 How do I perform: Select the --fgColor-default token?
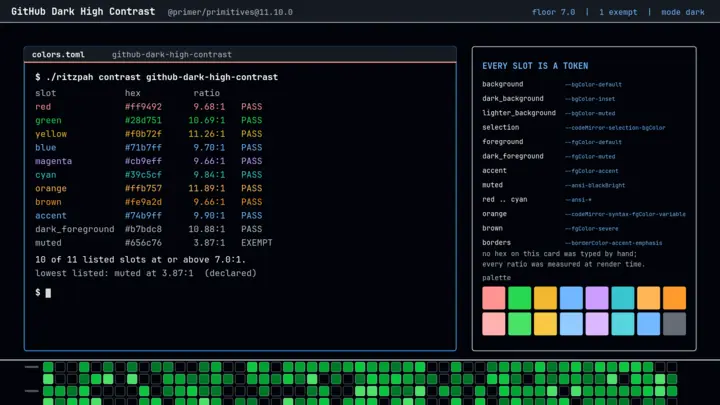click(593, 142)
